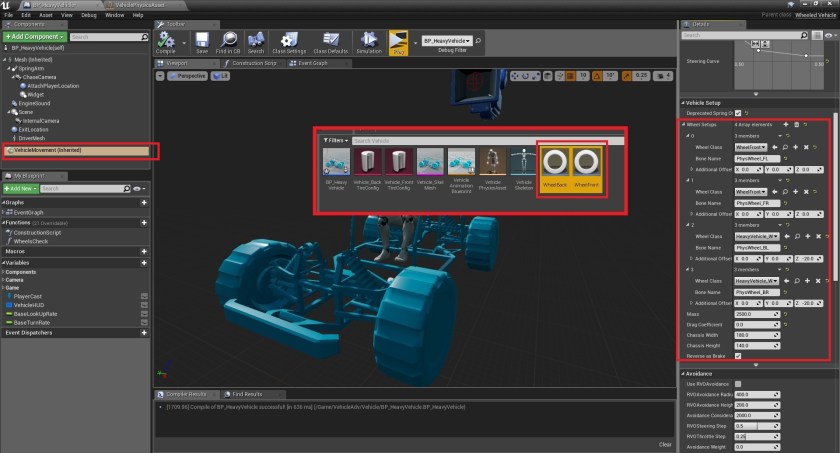Open the Filters dropdown in asset browser

click(334, 141)
